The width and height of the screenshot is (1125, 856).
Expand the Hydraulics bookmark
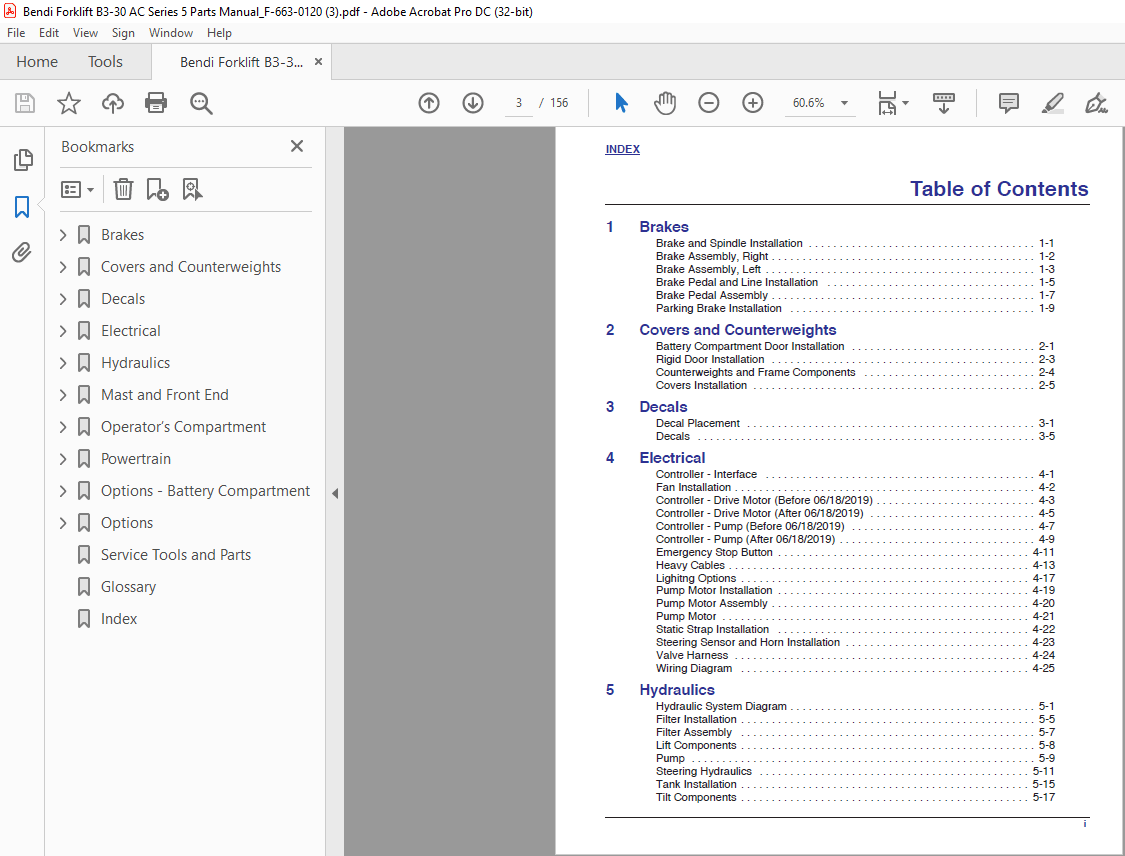coord(63,363)
